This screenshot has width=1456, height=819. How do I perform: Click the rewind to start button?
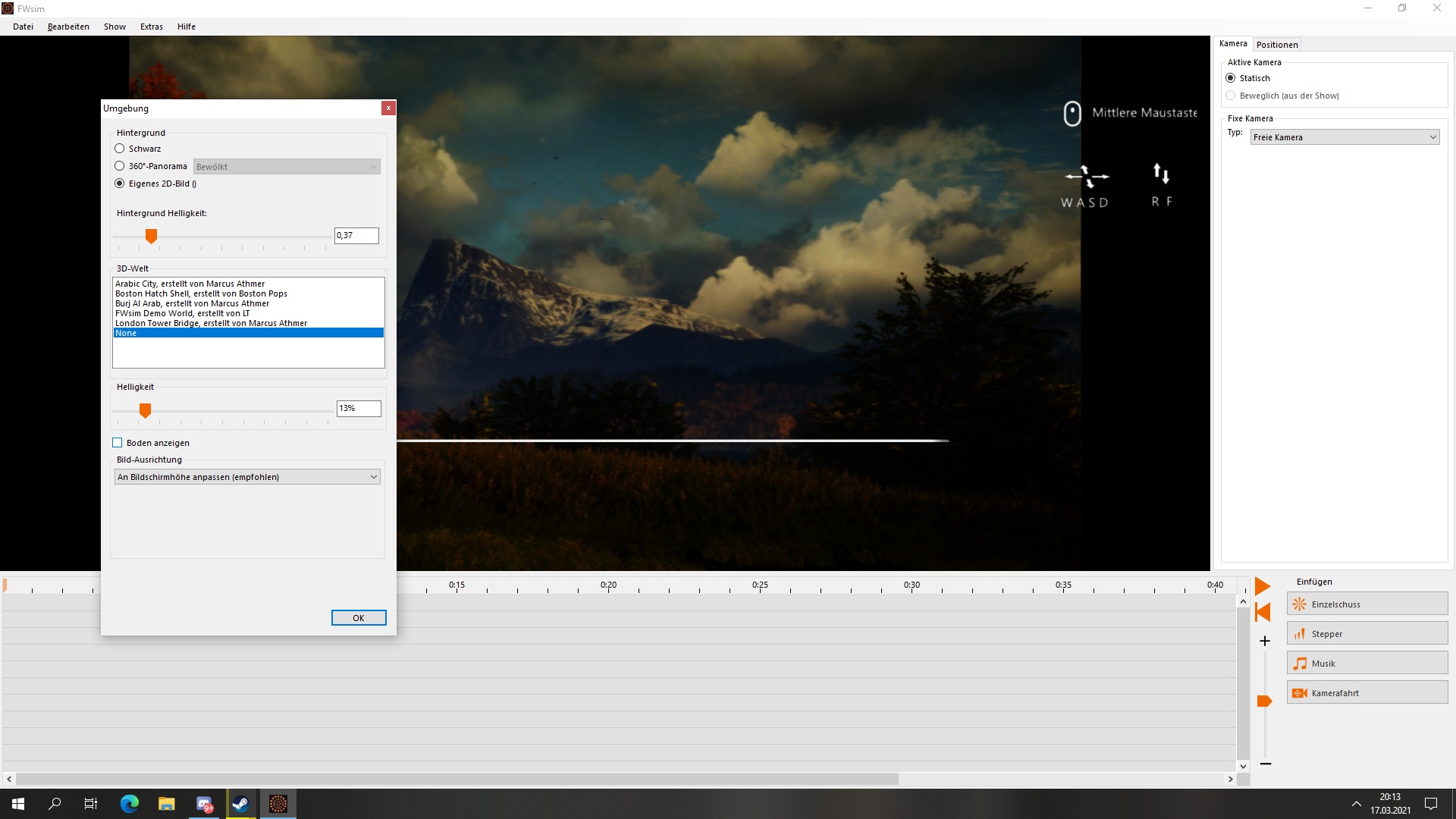pos(1263,612)
